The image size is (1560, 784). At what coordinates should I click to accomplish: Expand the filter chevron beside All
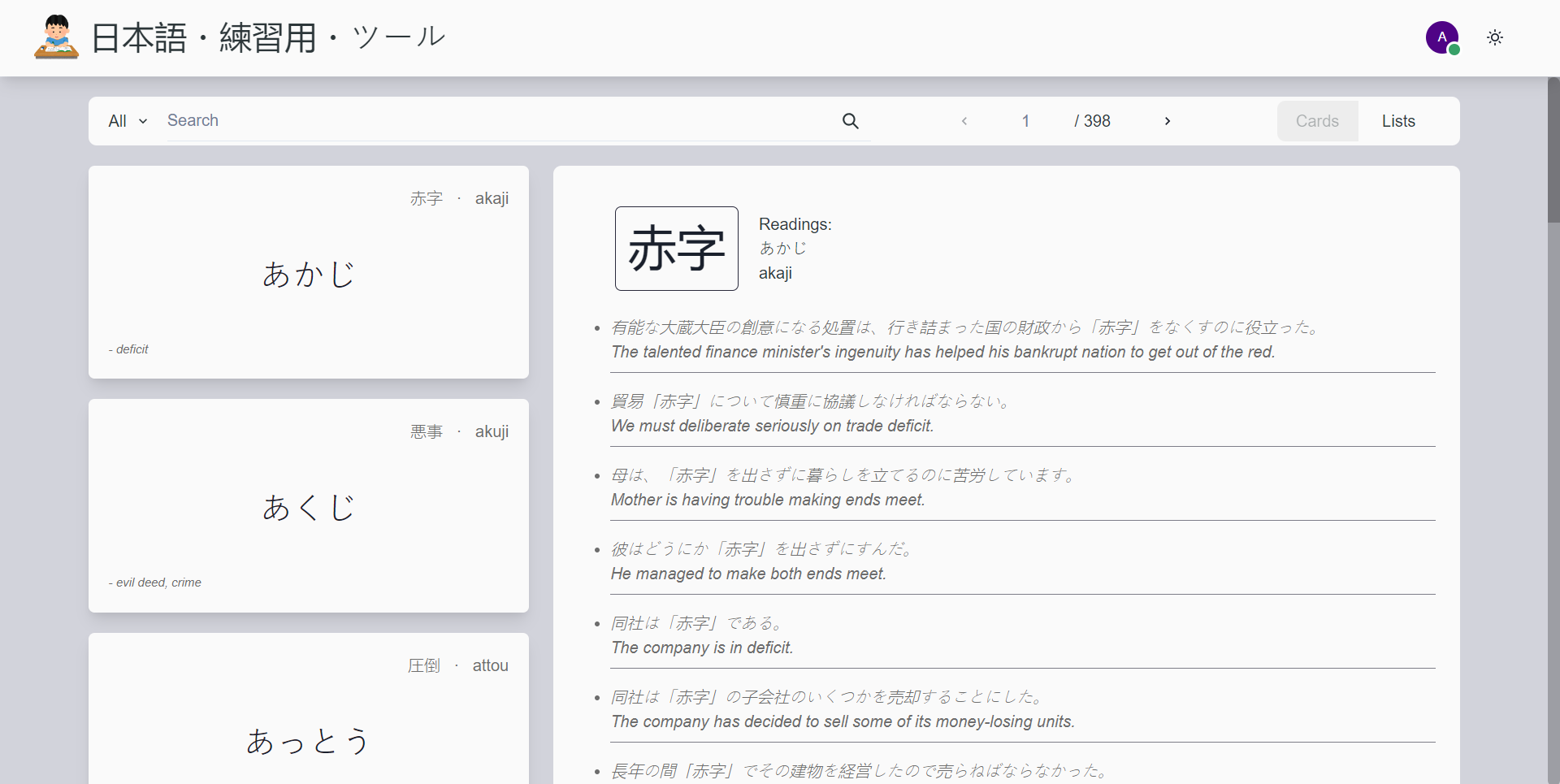(x=143, y=121)
